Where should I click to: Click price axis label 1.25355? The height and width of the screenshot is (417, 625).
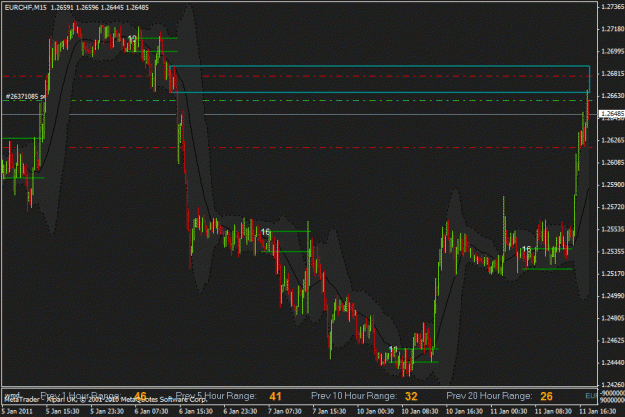coord(613,252)
